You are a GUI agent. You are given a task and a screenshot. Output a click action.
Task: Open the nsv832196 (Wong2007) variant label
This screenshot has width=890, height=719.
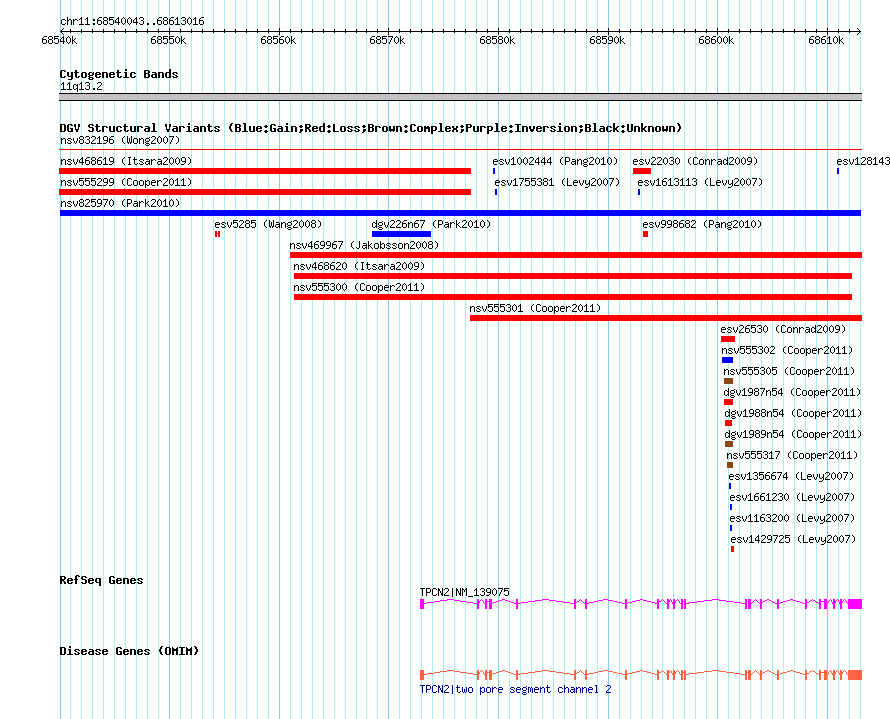(120, 140)
